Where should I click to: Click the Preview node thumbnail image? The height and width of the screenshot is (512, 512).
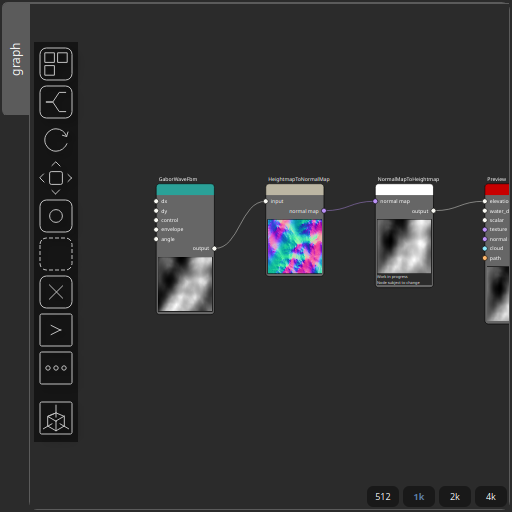pyautogui.click(x=498, y=294)
